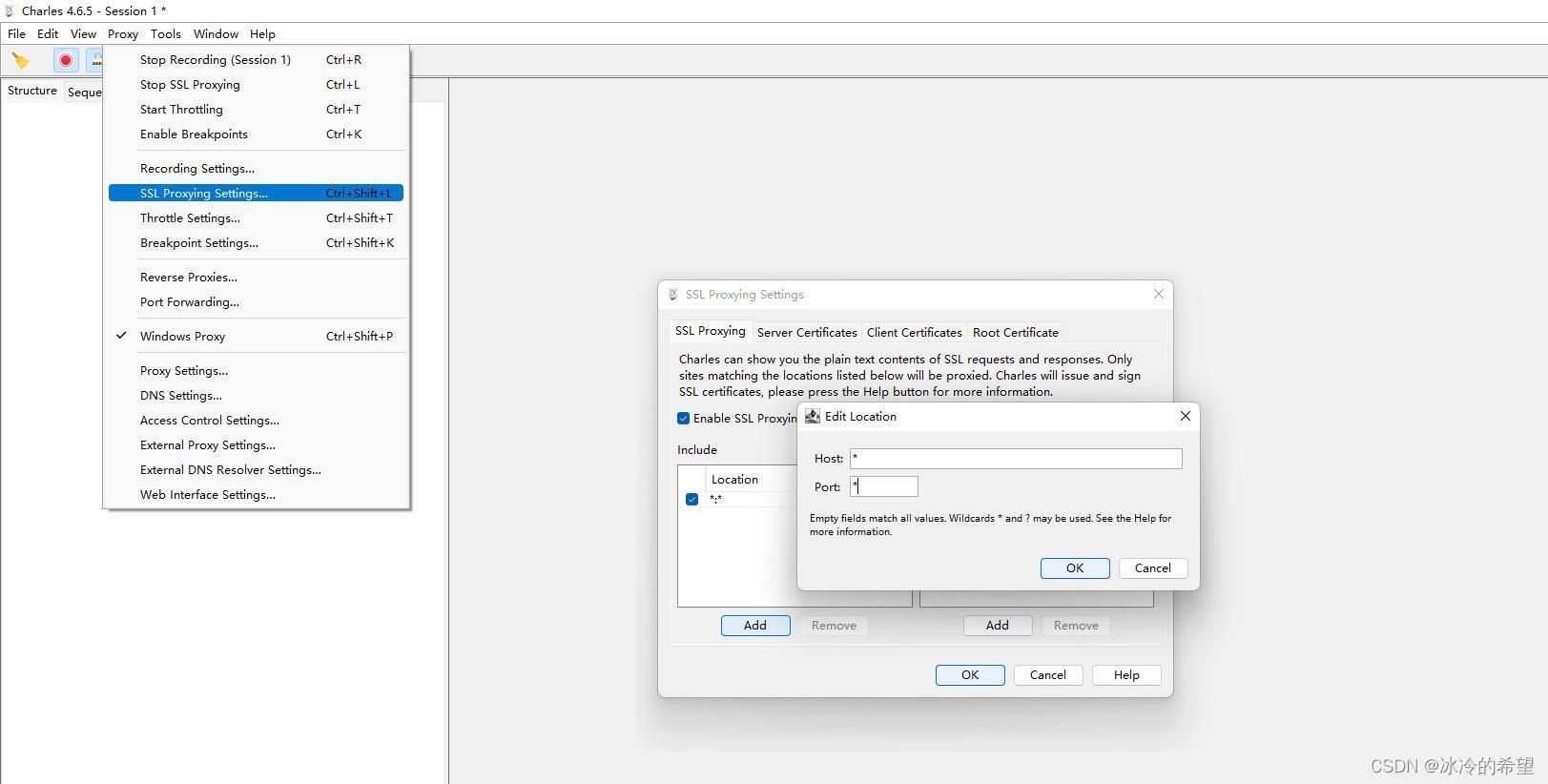Viewport: 1548px width, 784px height.
Task: Click the broom clear session icon
Action: 20,61
